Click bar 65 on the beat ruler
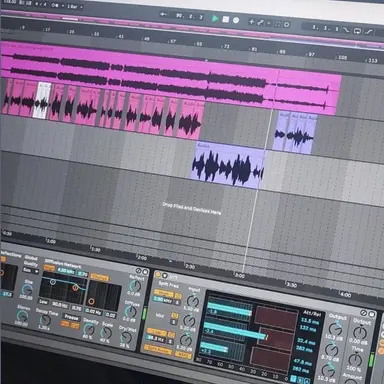Screen dimensions: 384x384 pos(199,44)
